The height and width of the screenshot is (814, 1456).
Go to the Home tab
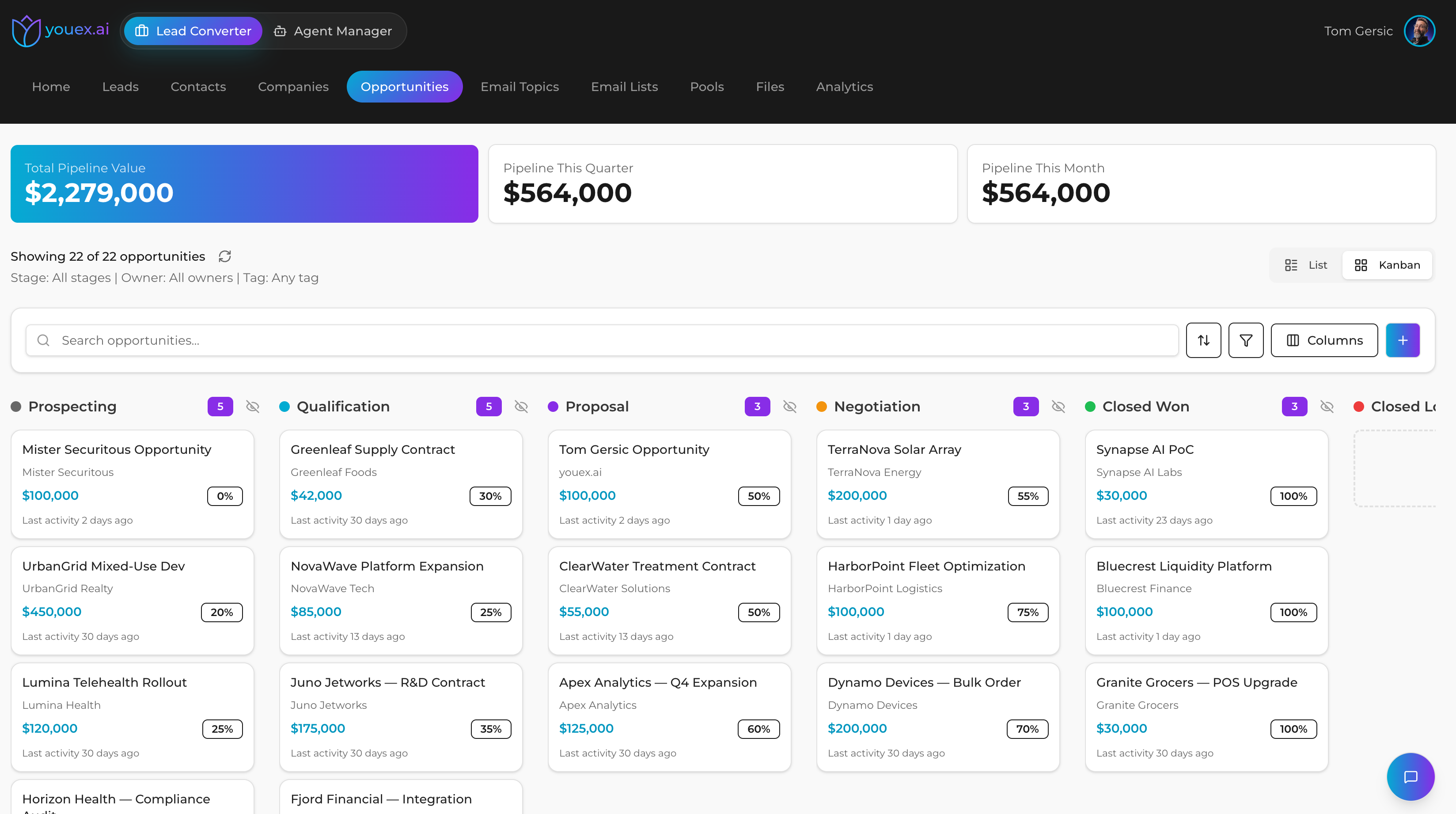[x=51, y=87]
